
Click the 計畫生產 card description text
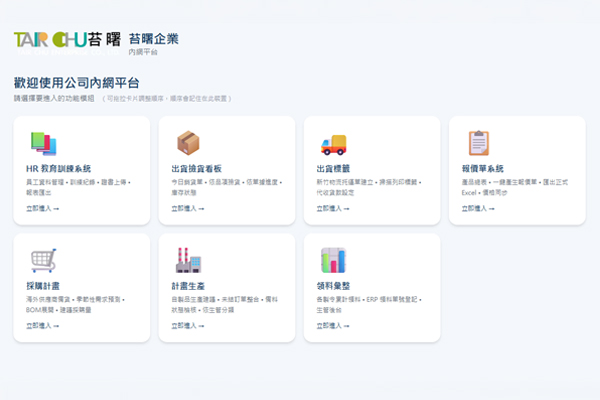pyautogui.click(x=225, y=304)
